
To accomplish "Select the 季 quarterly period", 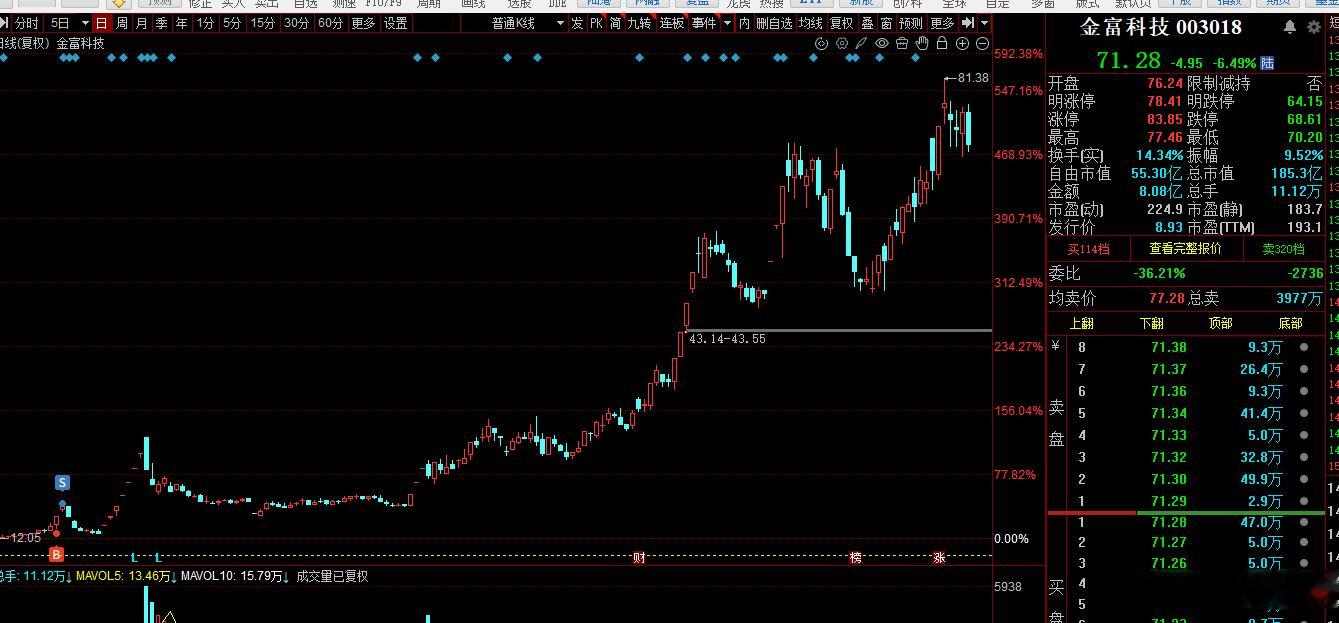I will click(x=162, y=23).
